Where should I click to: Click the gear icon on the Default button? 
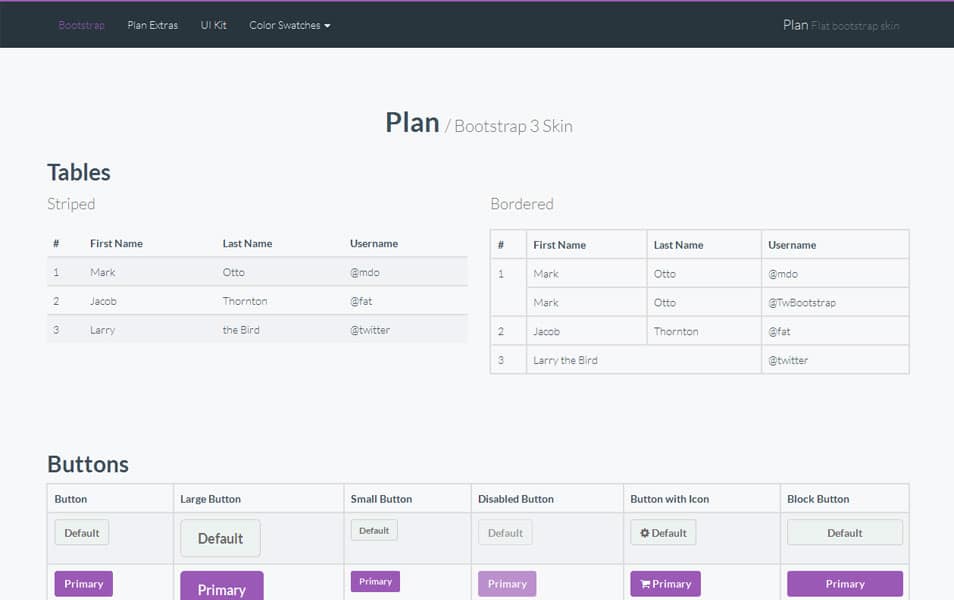pyautogui.click(x=646, y=532)
